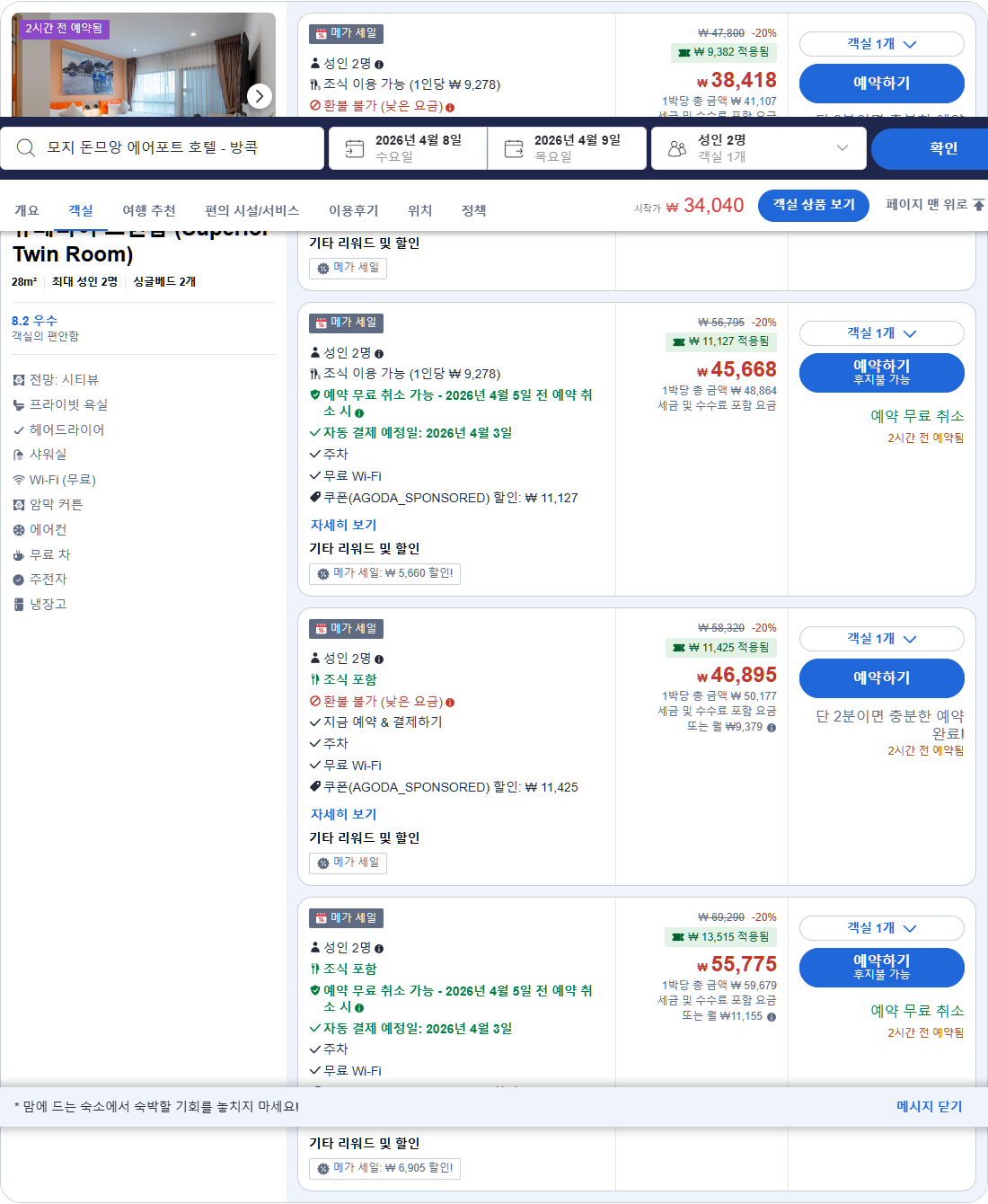Open the 정책 tab
The image size is (988, 1204).
473,210
